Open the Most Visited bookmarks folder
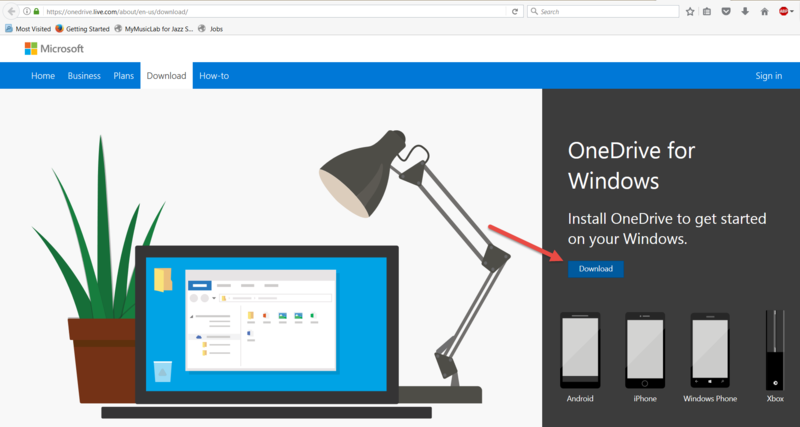 28,29
